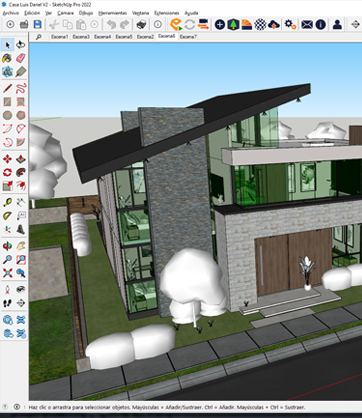Activate the Look Around eye tool
The height and width of the screenshot is (418, 362).
tap(21, 289)
